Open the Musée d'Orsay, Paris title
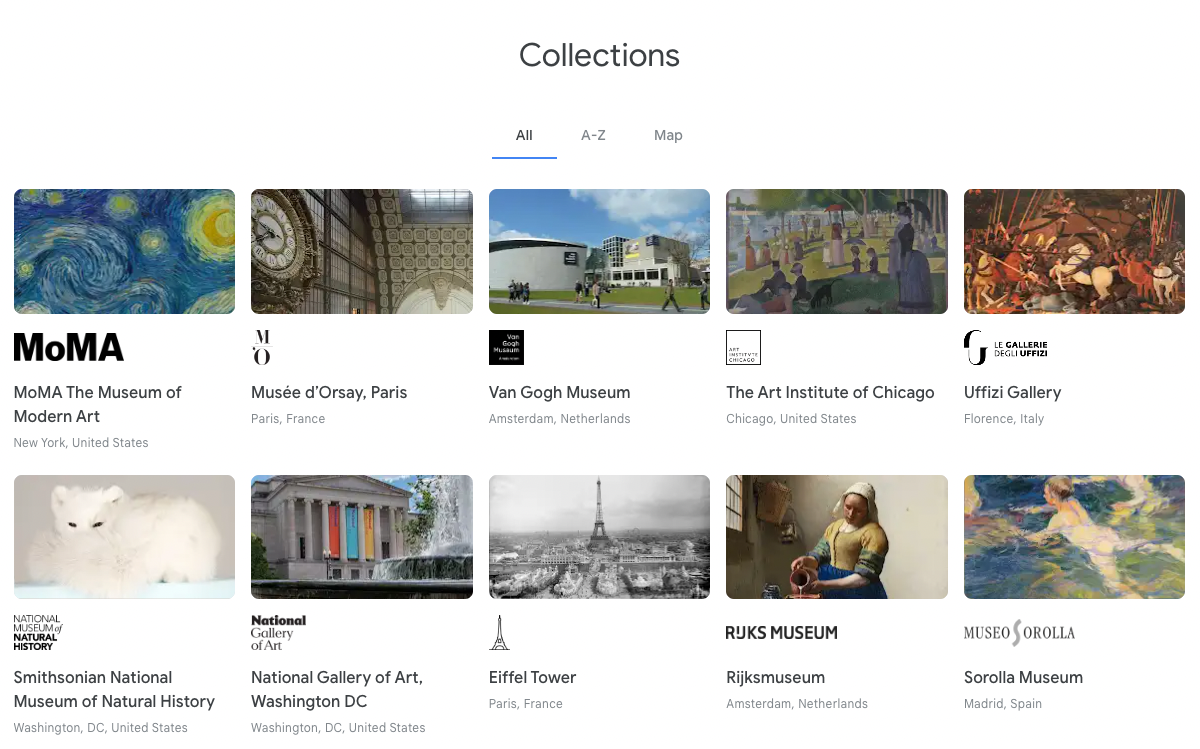The image size is (1200, 749). [329, 392]
